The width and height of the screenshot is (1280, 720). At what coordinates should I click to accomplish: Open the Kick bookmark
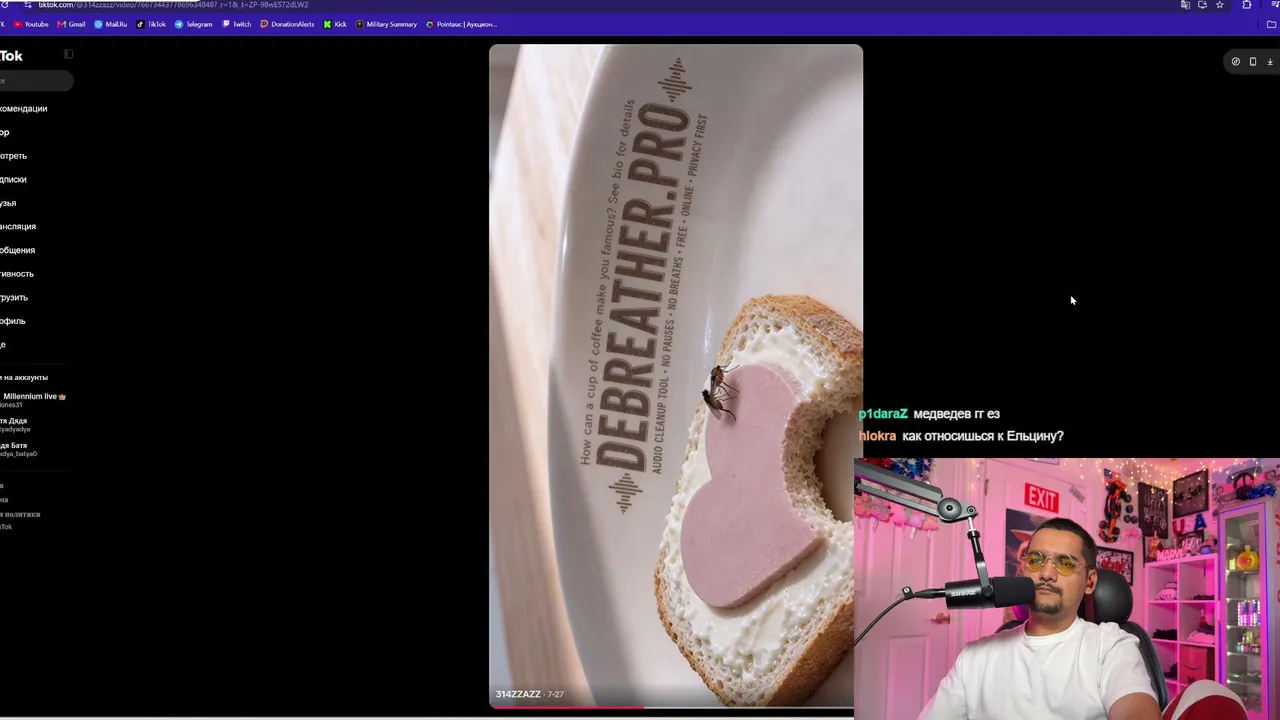[335, 24]
